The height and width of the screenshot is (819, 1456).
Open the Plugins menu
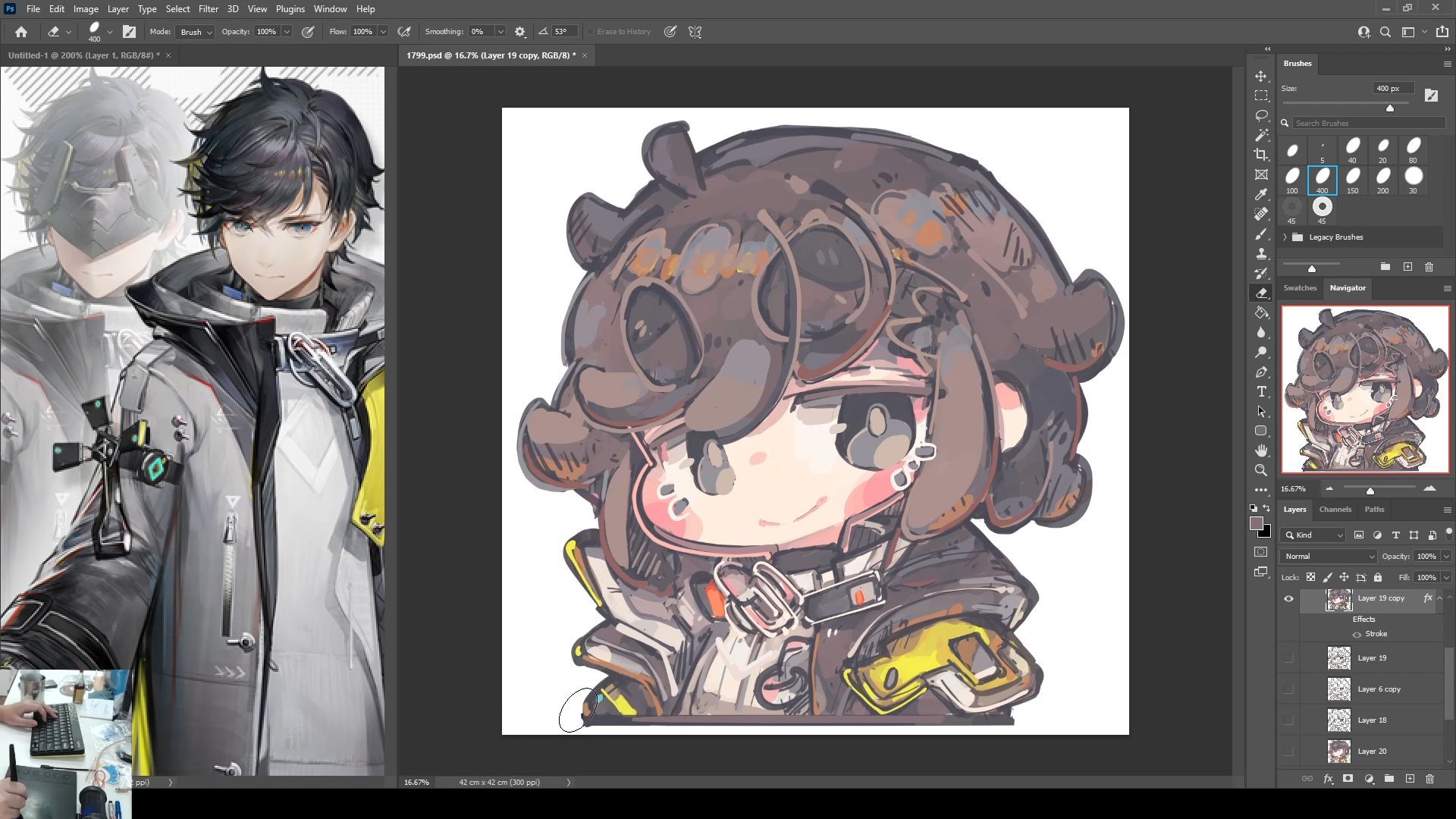pyautogui.click(x=290, y=9)
